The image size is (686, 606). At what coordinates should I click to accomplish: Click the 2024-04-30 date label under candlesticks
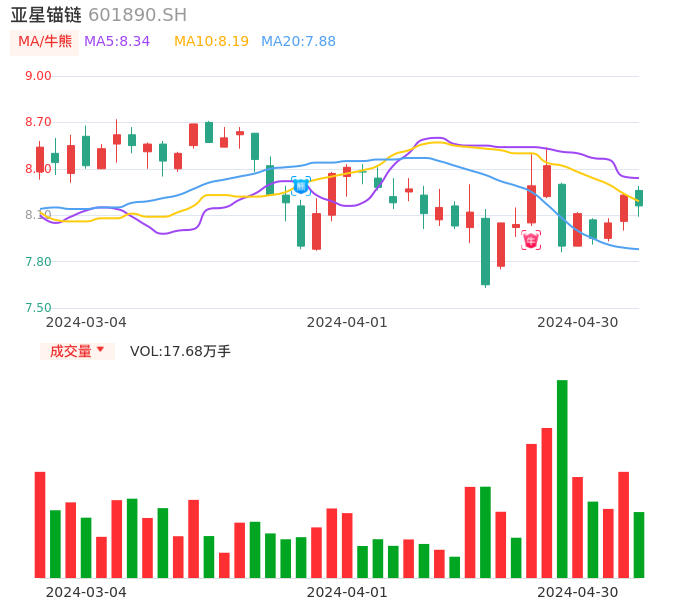pyautogui.click(x=577, y=322)
